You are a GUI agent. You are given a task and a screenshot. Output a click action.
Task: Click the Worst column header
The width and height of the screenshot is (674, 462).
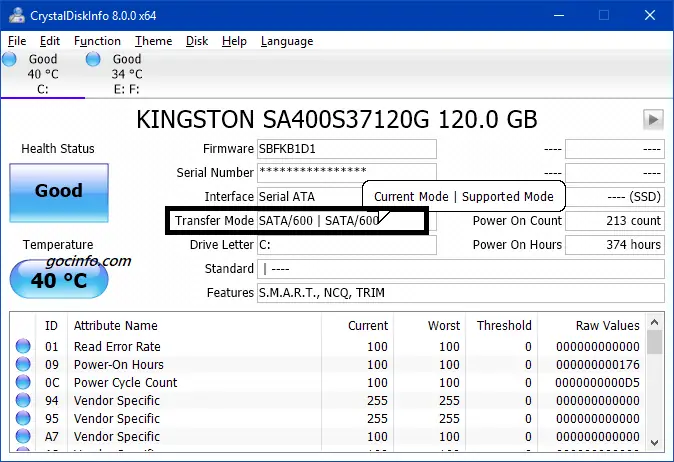pyautogui.click(x=429, y=326)
